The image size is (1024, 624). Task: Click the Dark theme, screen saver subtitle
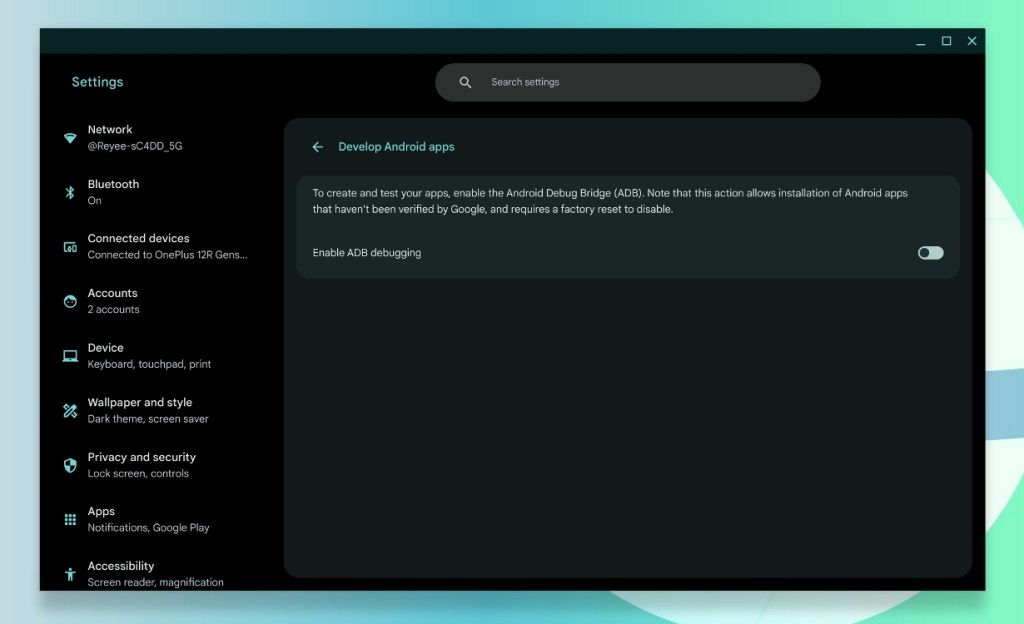tap(148, 419)
